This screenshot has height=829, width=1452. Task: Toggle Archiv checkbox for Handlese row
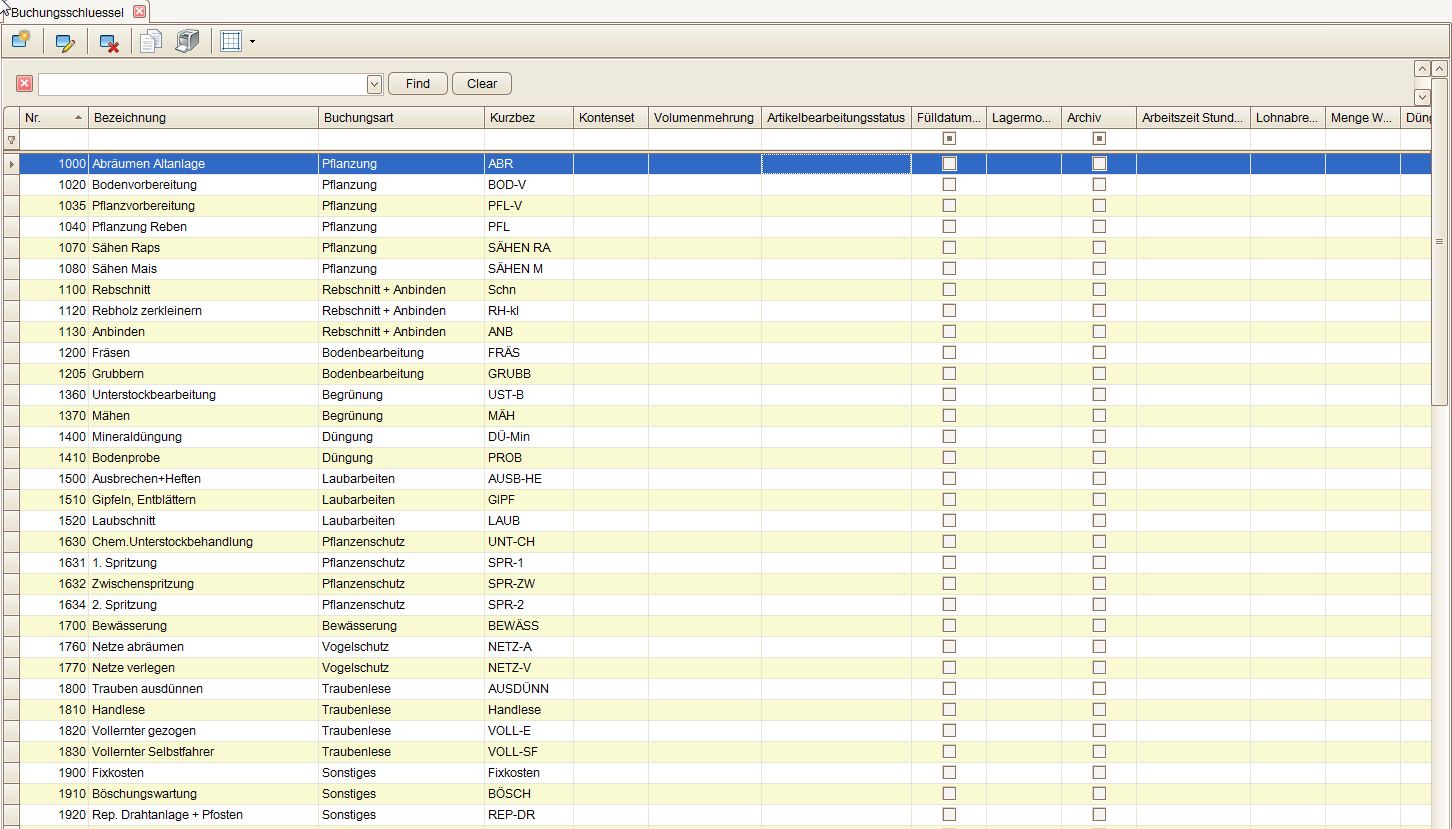point(1099,709)
